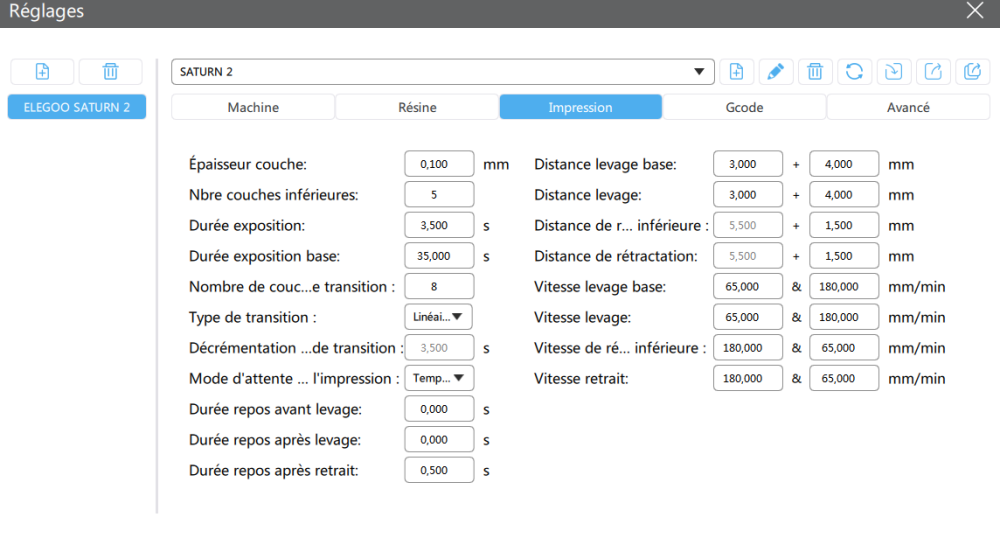The width and height of the screenshot is (1000, 538).
Task: Click the last export-all icon in toolbar
Action: click(971, 71)
